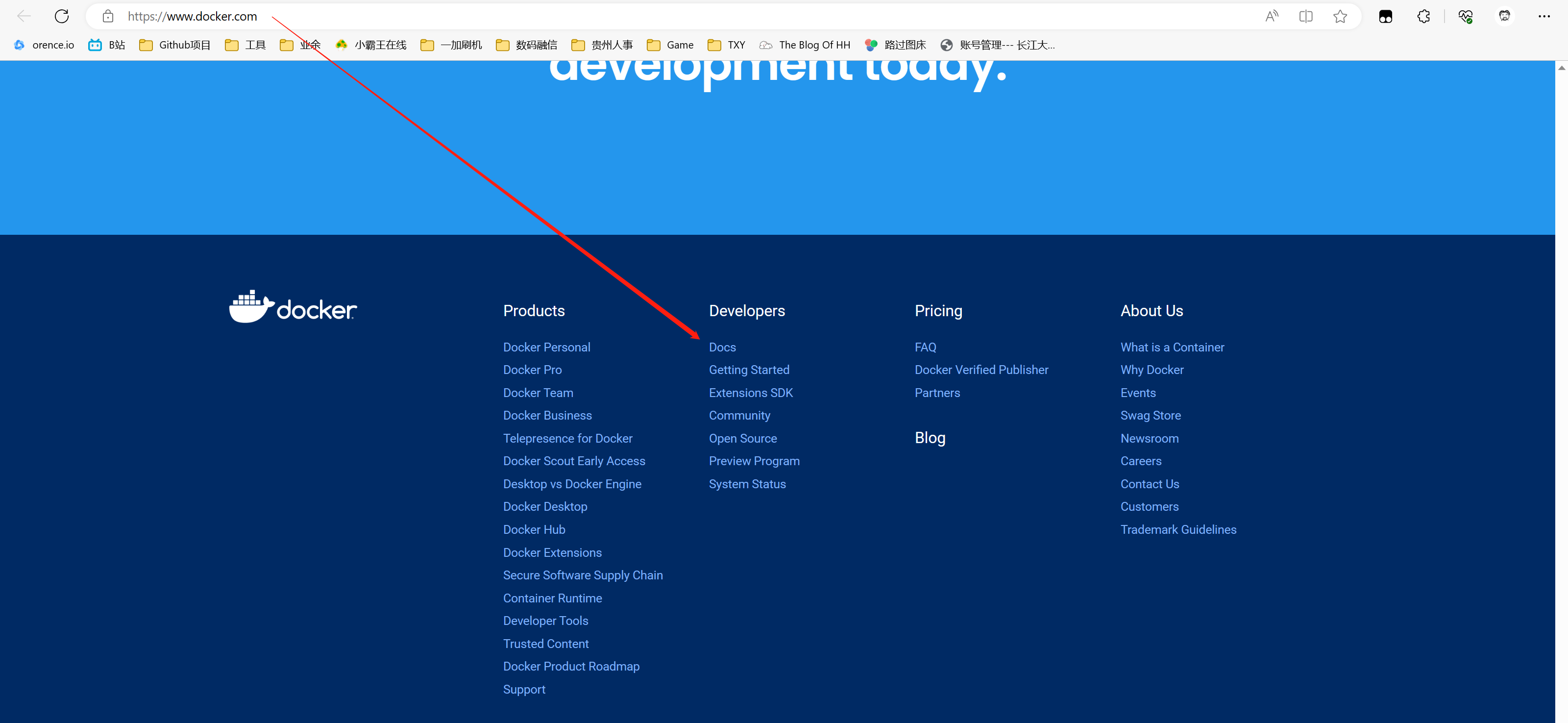
Task: Open the Extensions puzzle icon
Action: (1424, 17)
